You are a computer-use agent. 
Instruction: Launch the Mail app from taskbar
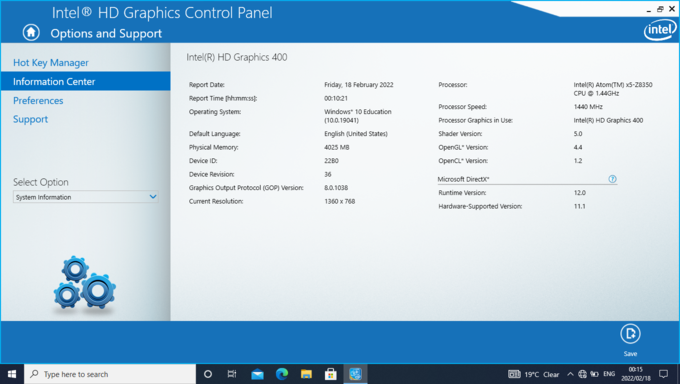tap(257, 374)
